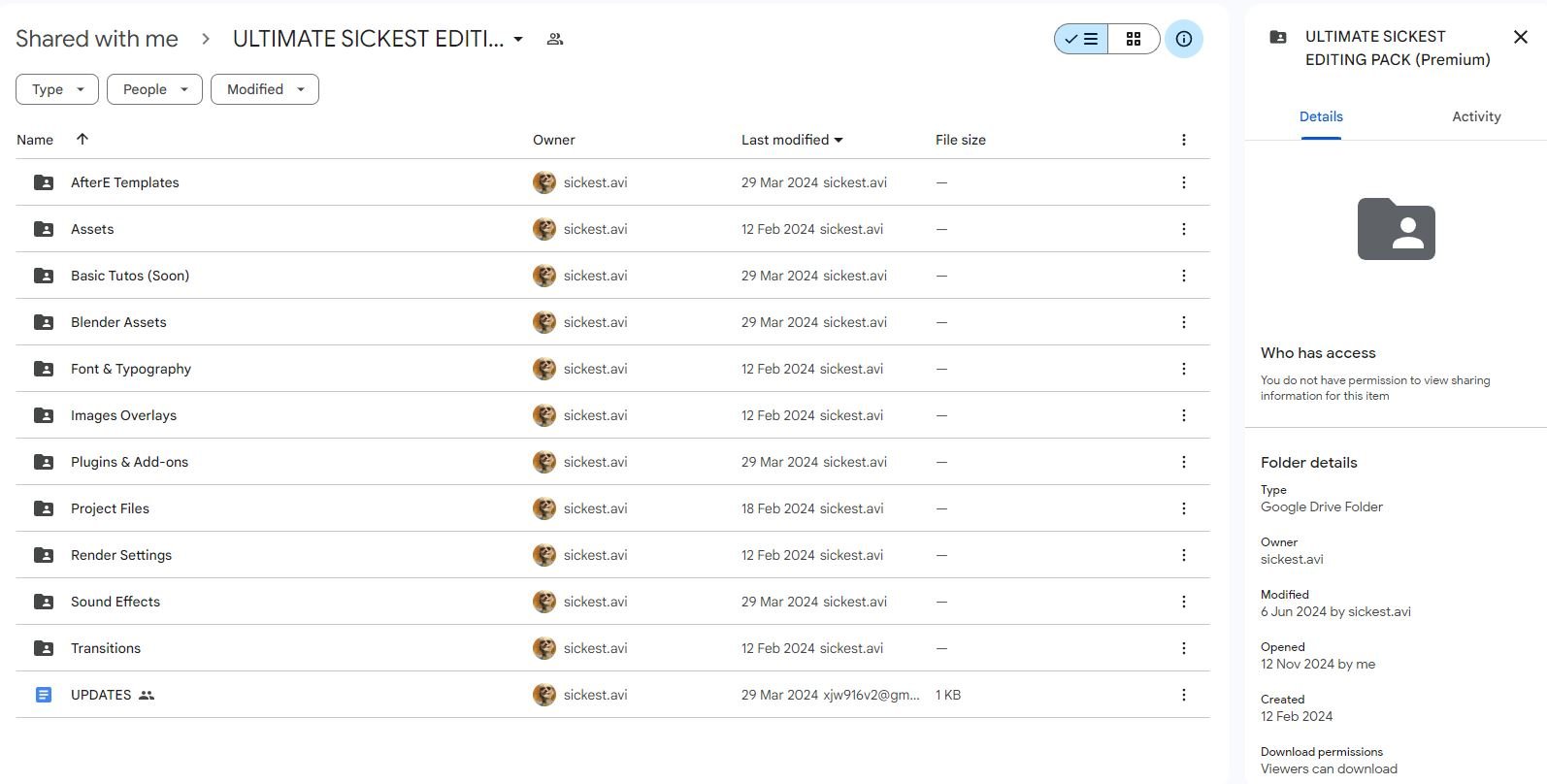Open the Last modified sort dropdown

point(792,140)
